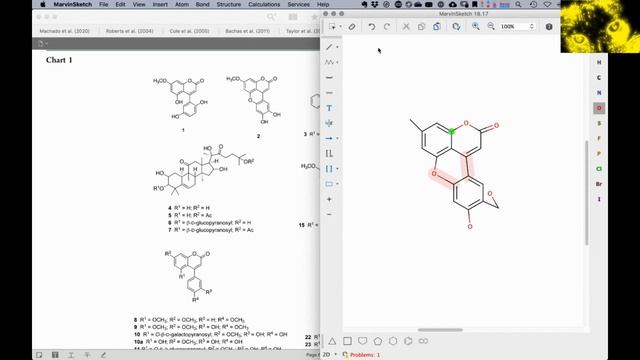Expand the chain tool dropdown arrow
Screen dimensions: 640x360
(x=337, y=62)
